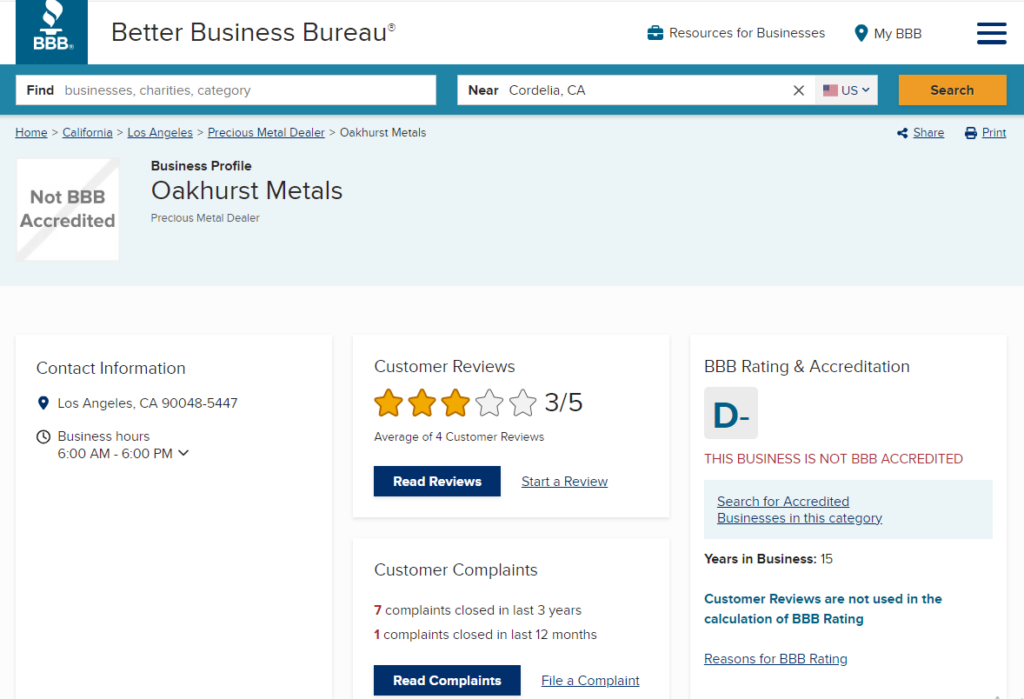Click the text Average of 4 Customer Reviews
The width and height of the screenshot is (1024, 699).
pyautogui.click(x=458, y=436)
